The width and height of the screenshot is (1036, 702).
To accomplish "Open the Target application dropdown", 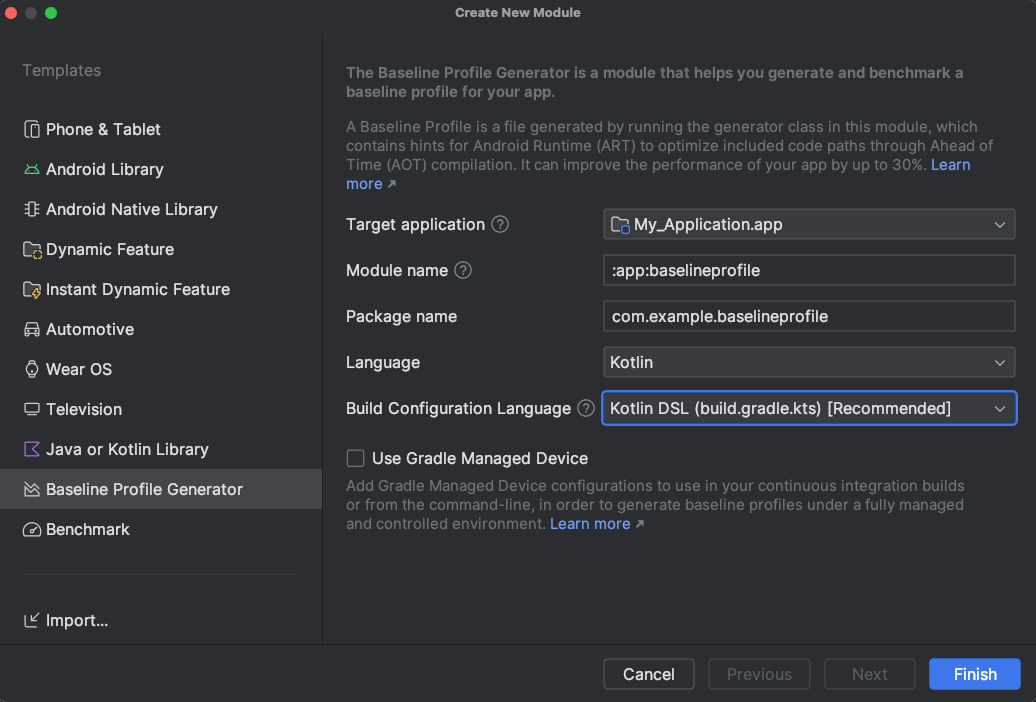I will coord(808,225).
